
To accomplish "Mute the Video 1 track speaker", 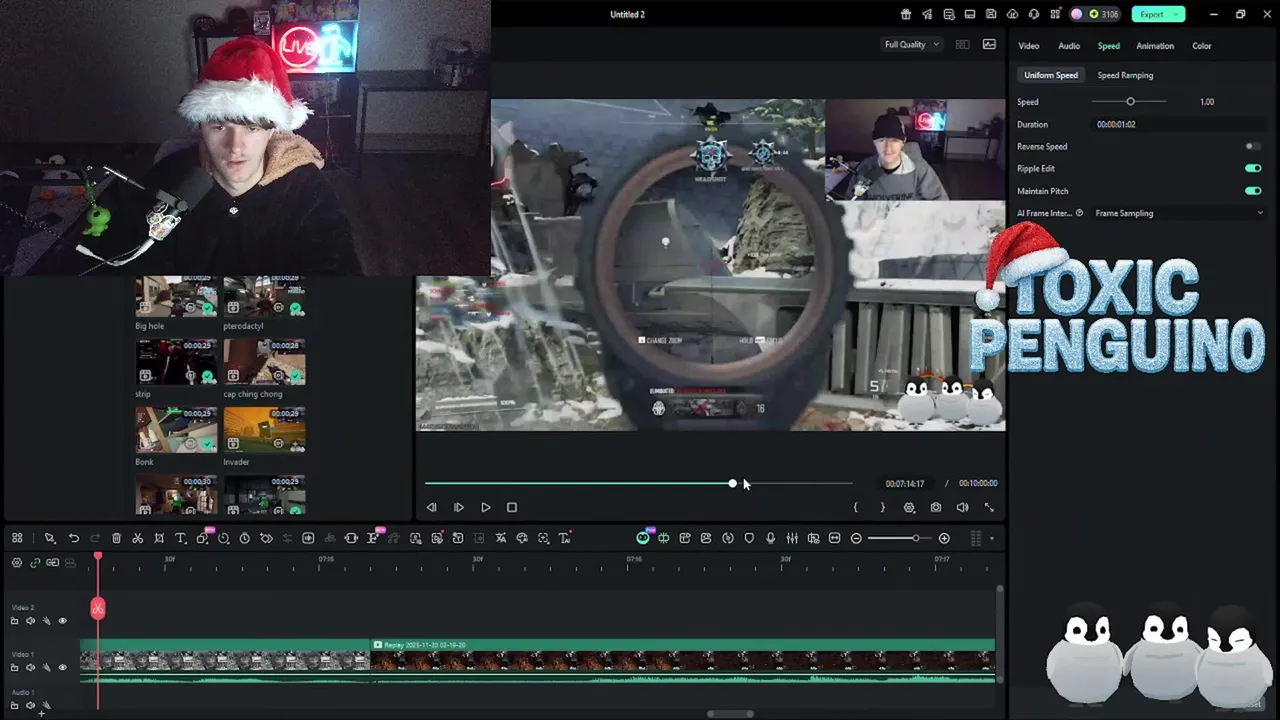I will (30, 668).
